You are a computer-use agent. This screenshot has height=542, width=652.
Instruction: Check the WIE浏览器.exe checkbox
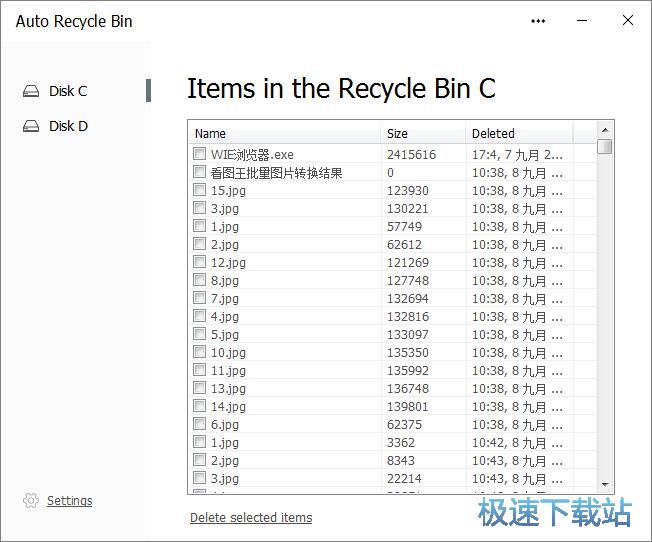point(200,154)
